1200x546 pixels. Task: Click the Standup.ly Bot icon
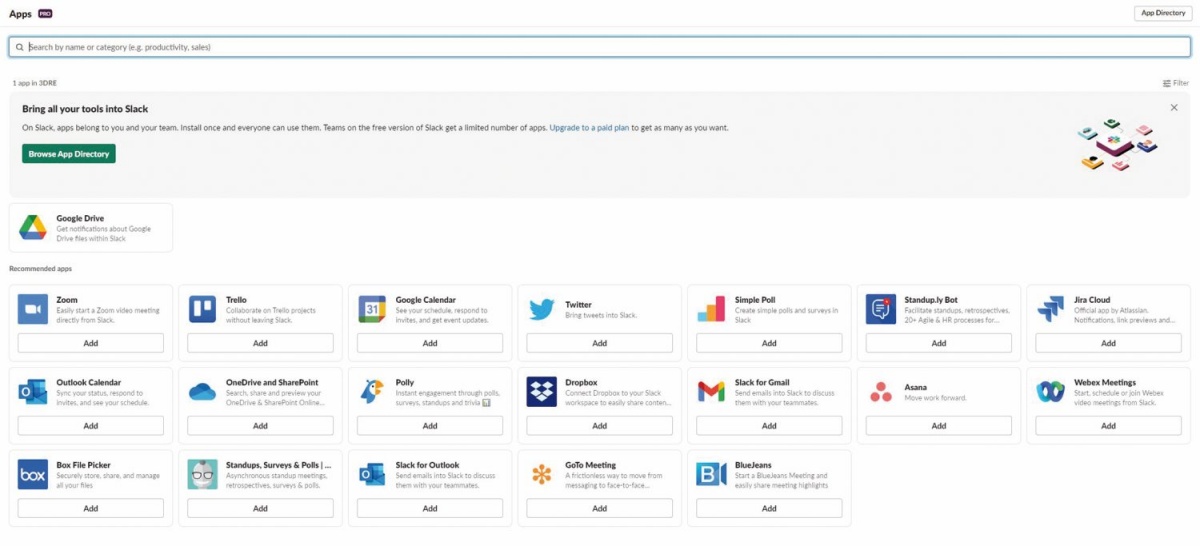click(x=881, y=310)
